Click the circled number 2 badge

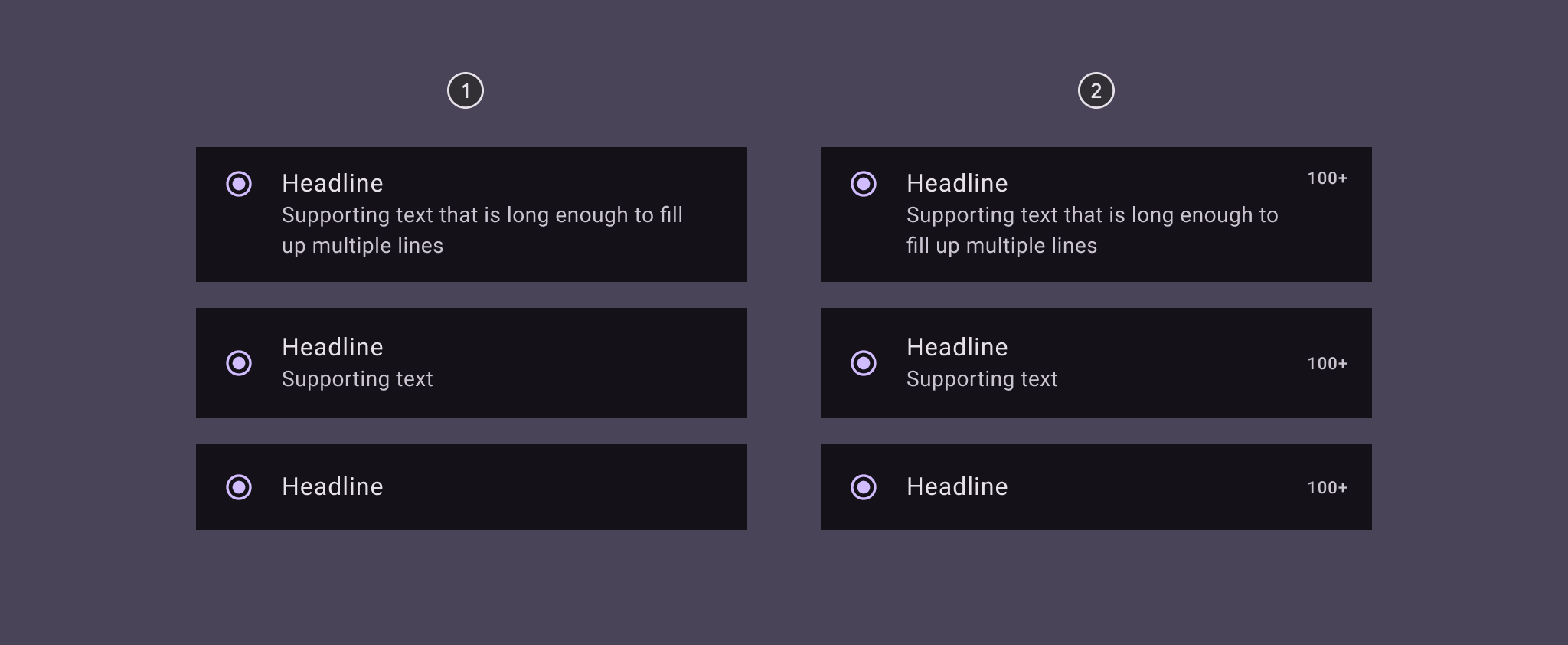[x=1096, y=91]
